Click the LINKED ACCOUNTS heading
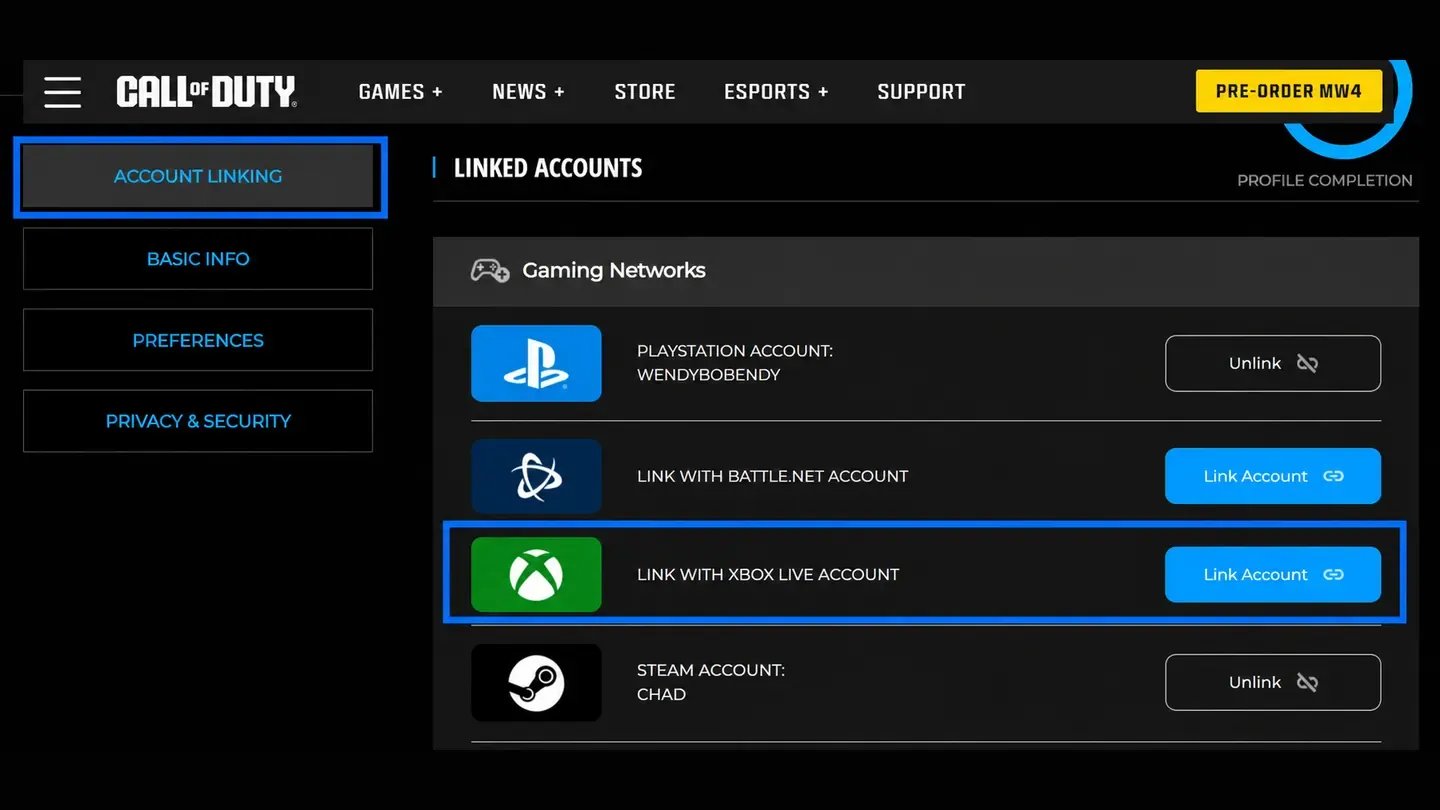The width and height of the screenshot is (1440, 810). click(548, 168)
